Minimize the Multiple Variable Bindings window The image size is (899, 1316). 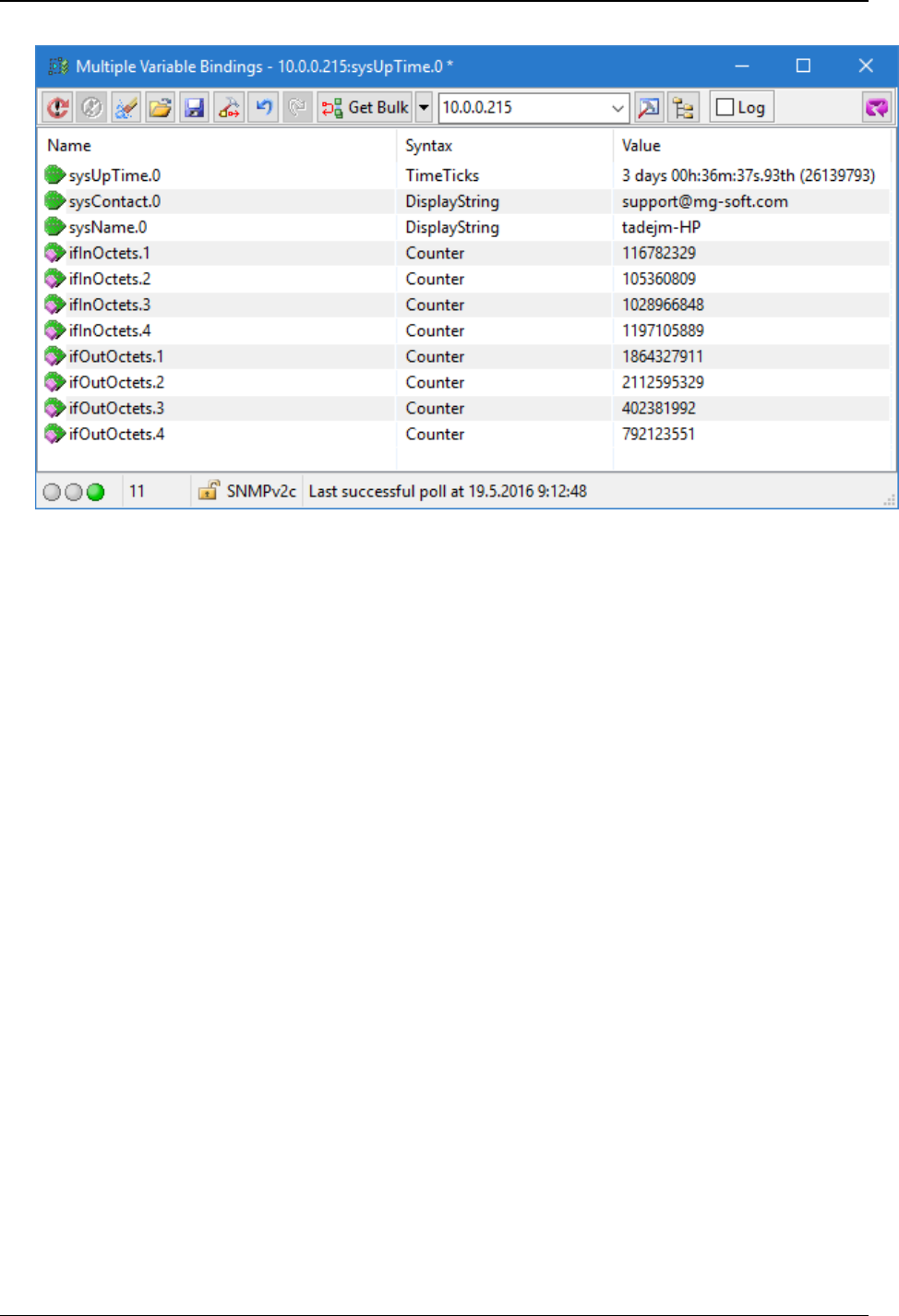click(742, 66)
